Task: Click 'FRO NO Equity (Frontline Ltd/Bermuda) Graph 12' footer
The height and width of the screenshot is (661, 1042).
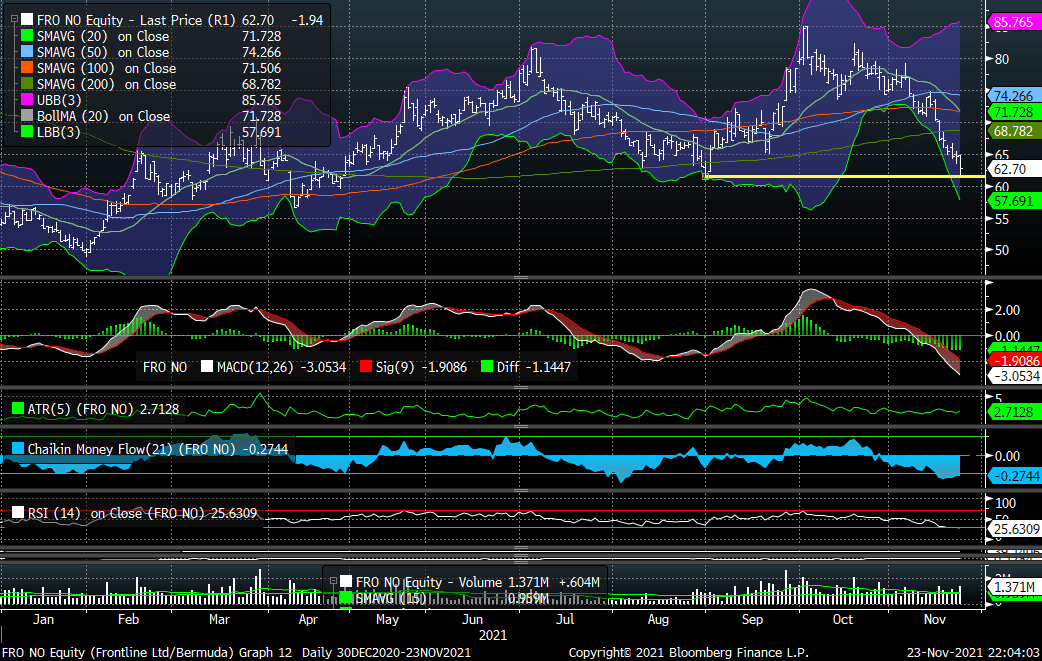Action: pyautogui.click(x=148, y=652)
